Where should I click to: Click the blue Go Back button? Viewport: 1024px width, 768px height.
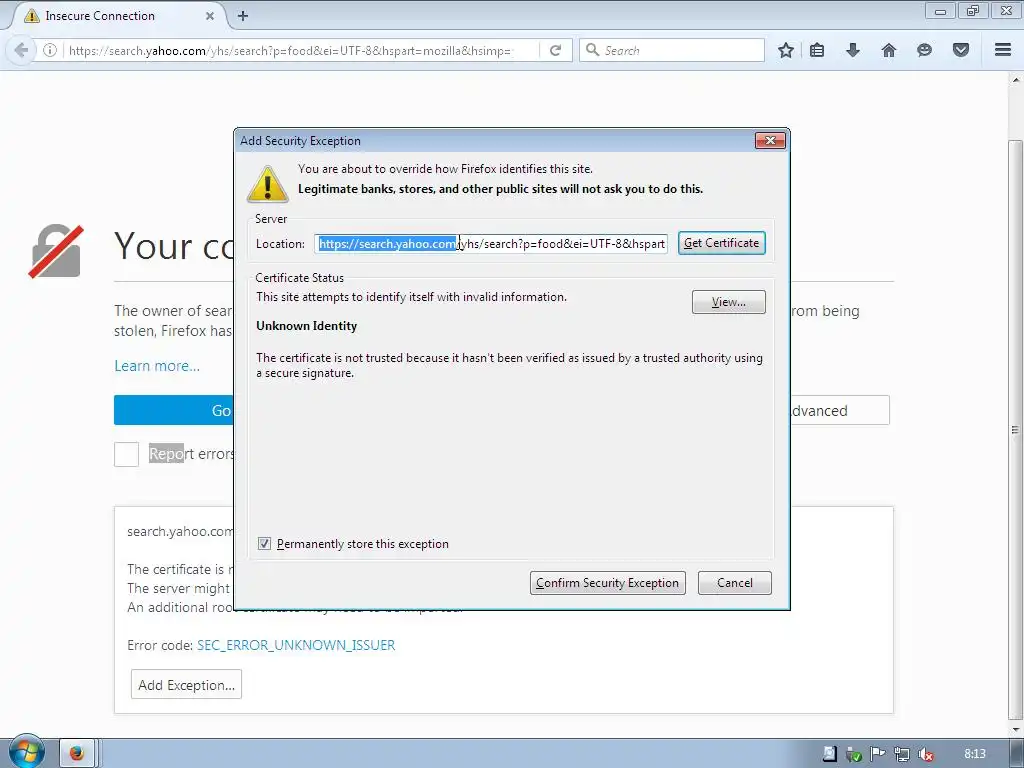[174, 410]
